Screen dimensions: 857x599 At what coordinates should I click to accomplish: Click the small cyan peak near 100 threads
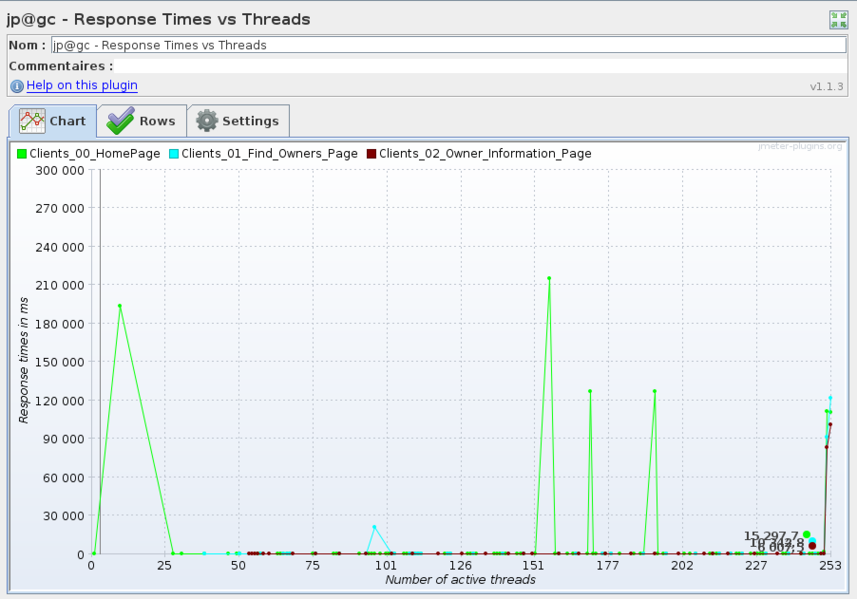pyautogui.click(x=374, y=526)
